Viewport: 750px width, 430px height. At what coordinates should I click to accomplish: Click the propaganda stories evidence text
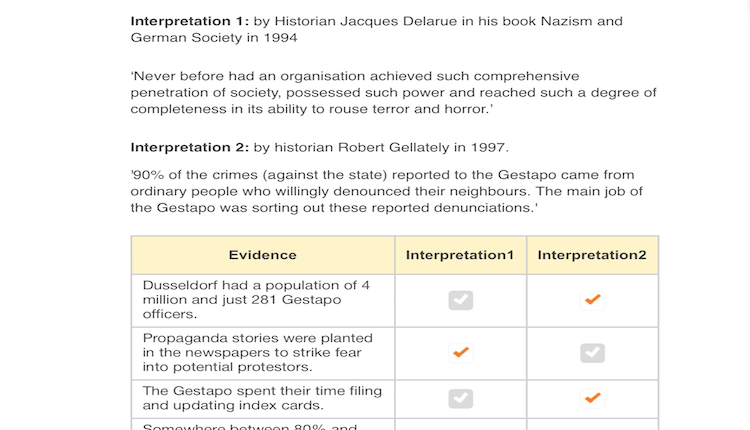tap(257, 353)
